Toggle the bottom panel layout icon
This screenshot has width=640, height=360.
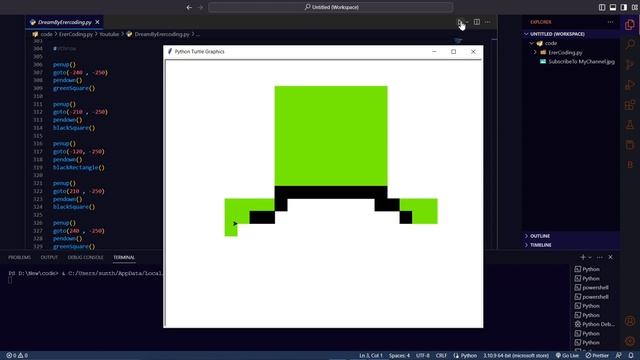point(613,7)
